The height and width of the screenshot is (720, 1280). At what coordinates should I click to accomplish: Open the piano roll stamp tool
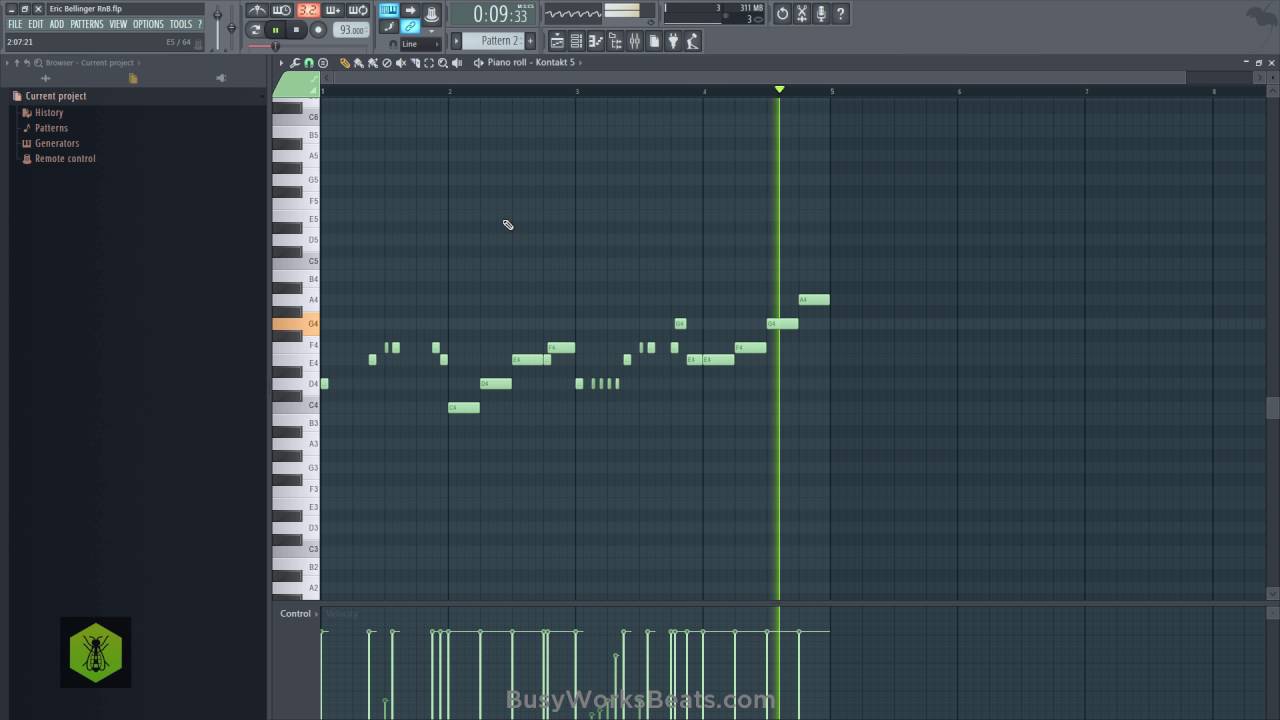(322, 62)
